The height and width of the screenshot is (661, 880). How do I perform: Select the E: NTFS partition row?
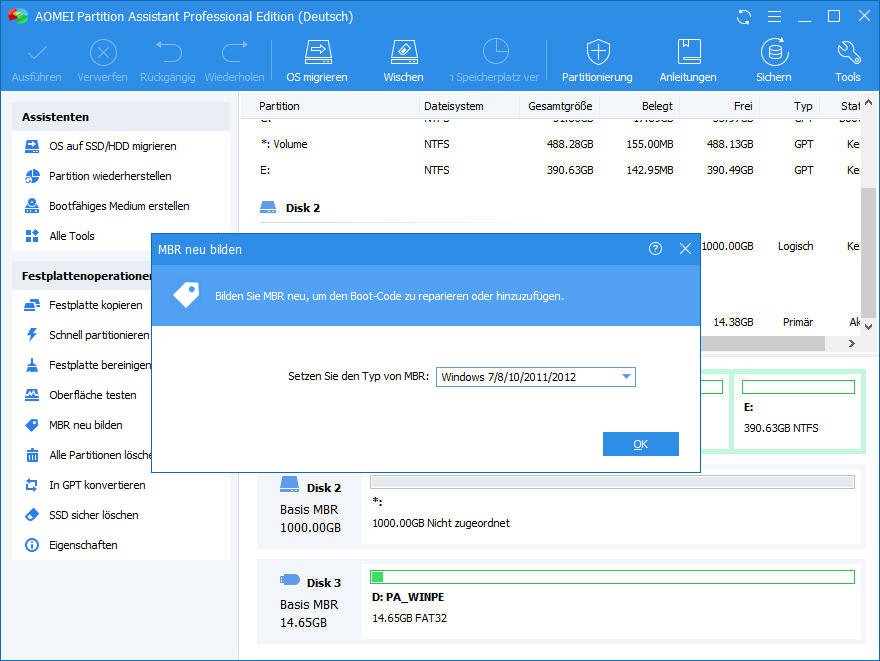[553, 170]
